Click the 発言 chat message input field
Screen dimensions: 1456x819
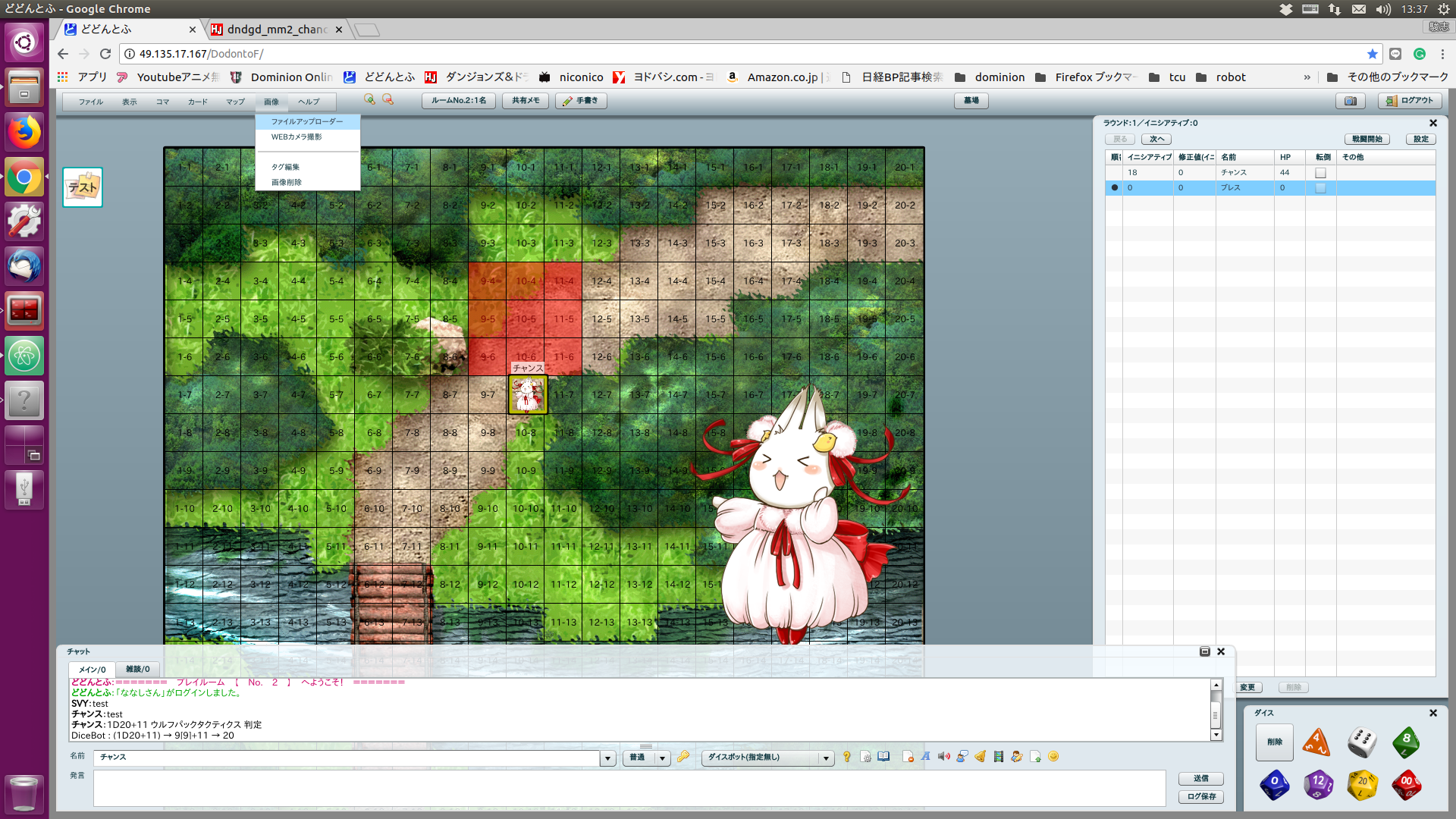629,789
